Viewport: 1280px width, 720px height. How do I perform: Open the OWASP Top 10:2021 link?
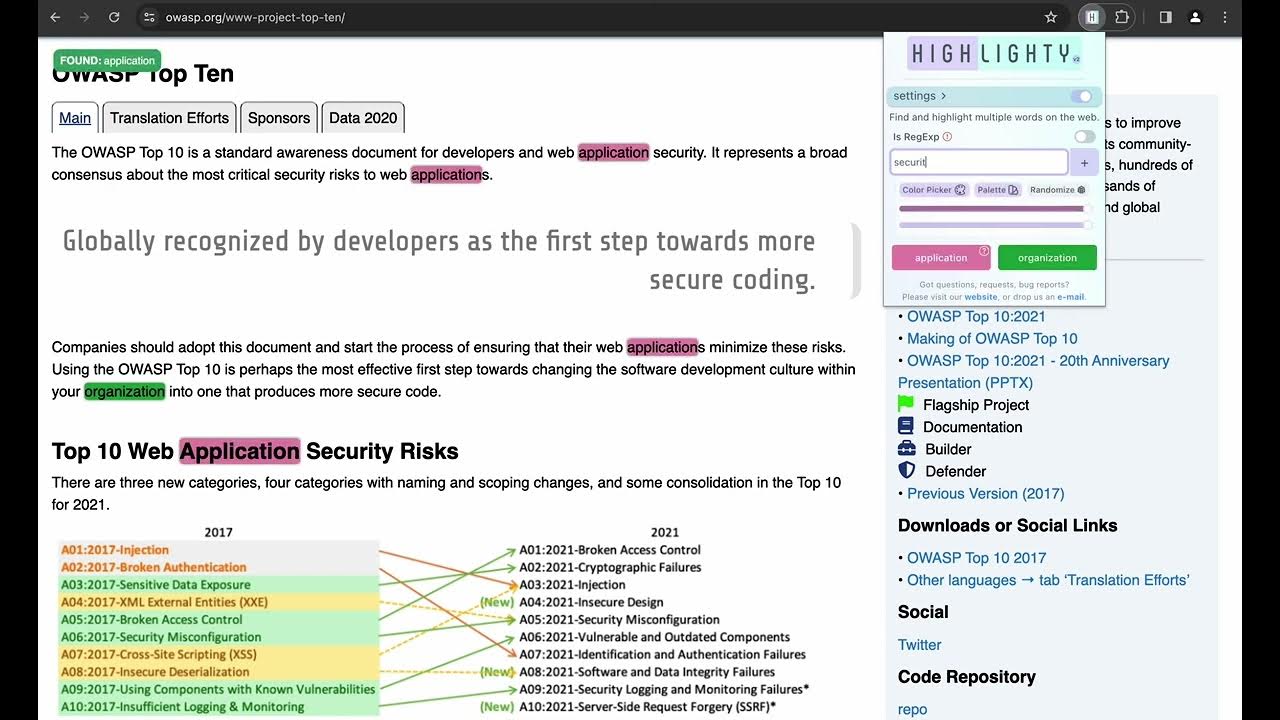coord(976,316)
